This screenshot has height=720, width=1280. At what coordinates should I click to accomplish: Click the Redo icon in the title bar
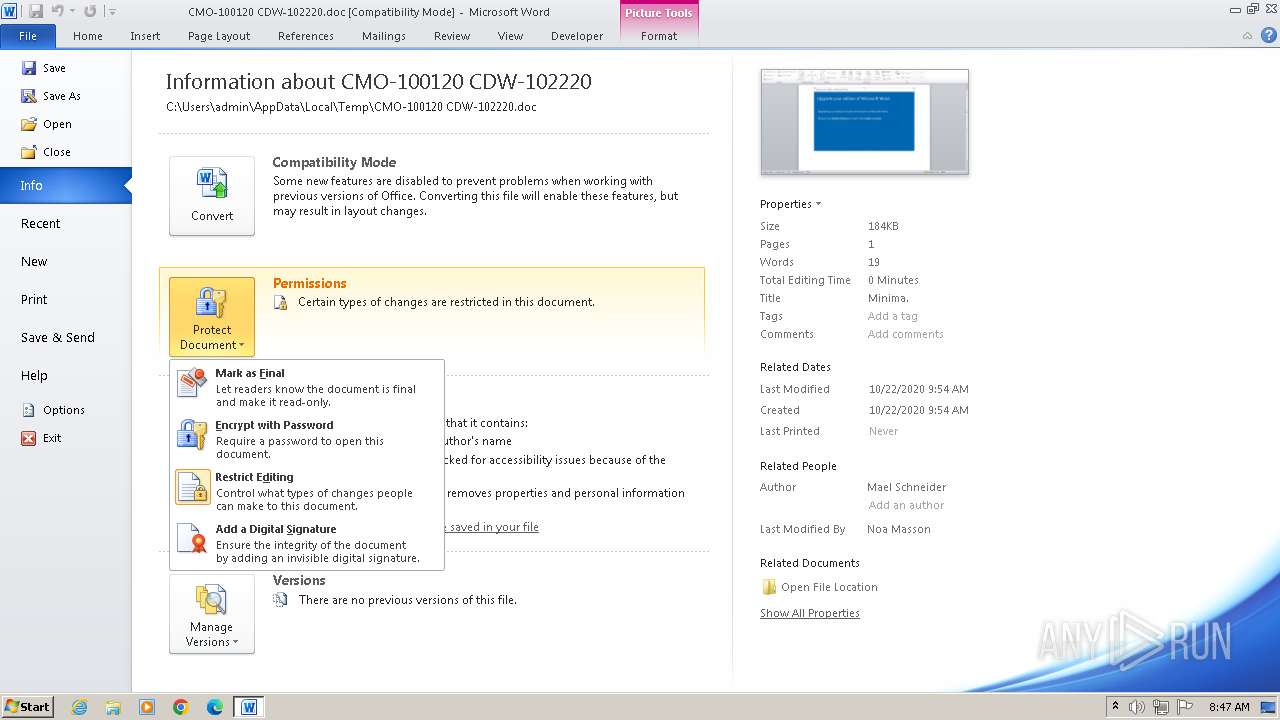[x=90, y=11]
